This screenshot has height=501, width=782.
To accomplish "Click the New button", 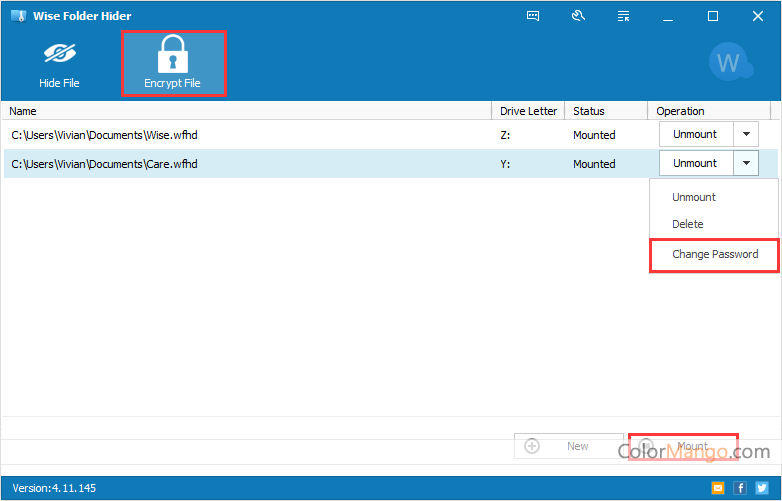I will (567, 446).
